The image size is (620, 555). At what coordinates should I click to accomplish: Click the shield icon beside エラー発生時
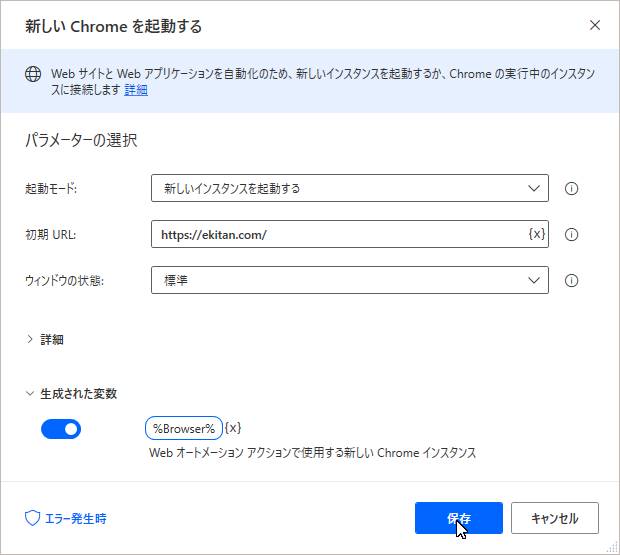point(32,518)
